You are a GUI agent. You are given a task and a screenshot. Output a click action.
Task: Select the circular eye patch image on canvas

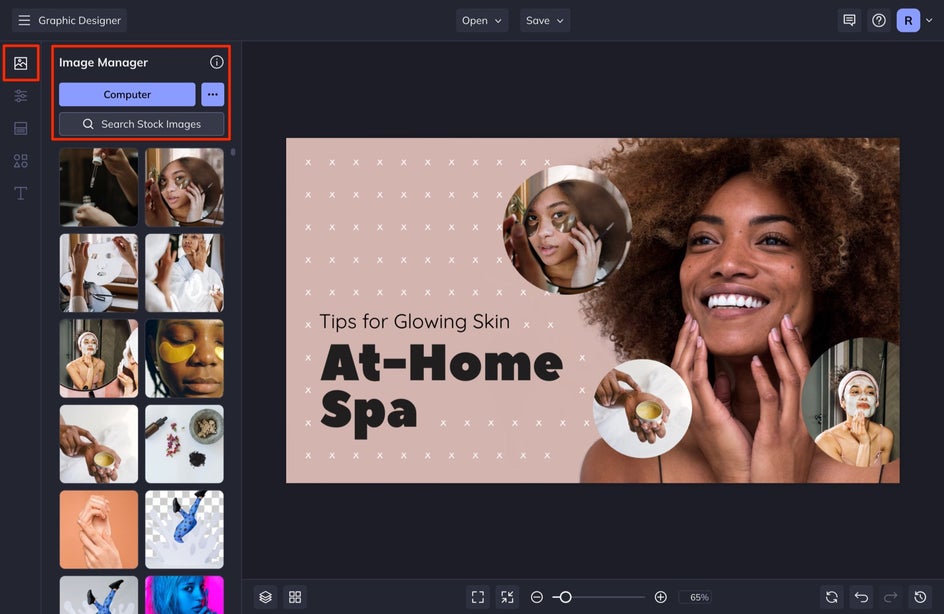point(567,229)
